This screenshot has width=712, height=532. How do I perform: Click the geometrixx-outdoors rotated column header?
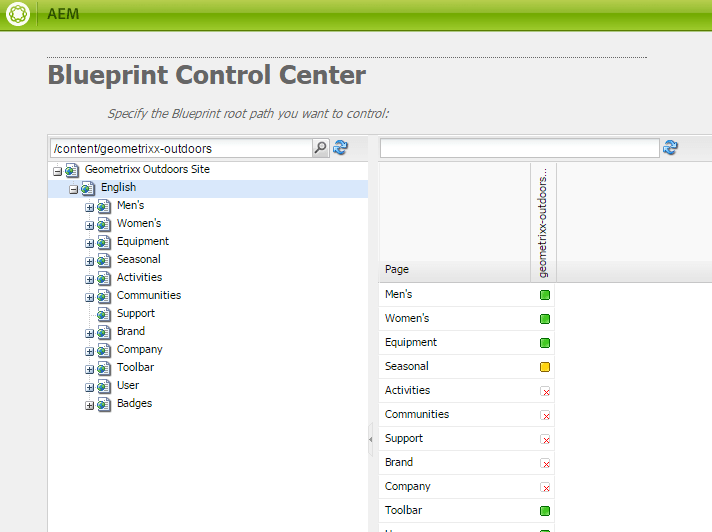543,222
